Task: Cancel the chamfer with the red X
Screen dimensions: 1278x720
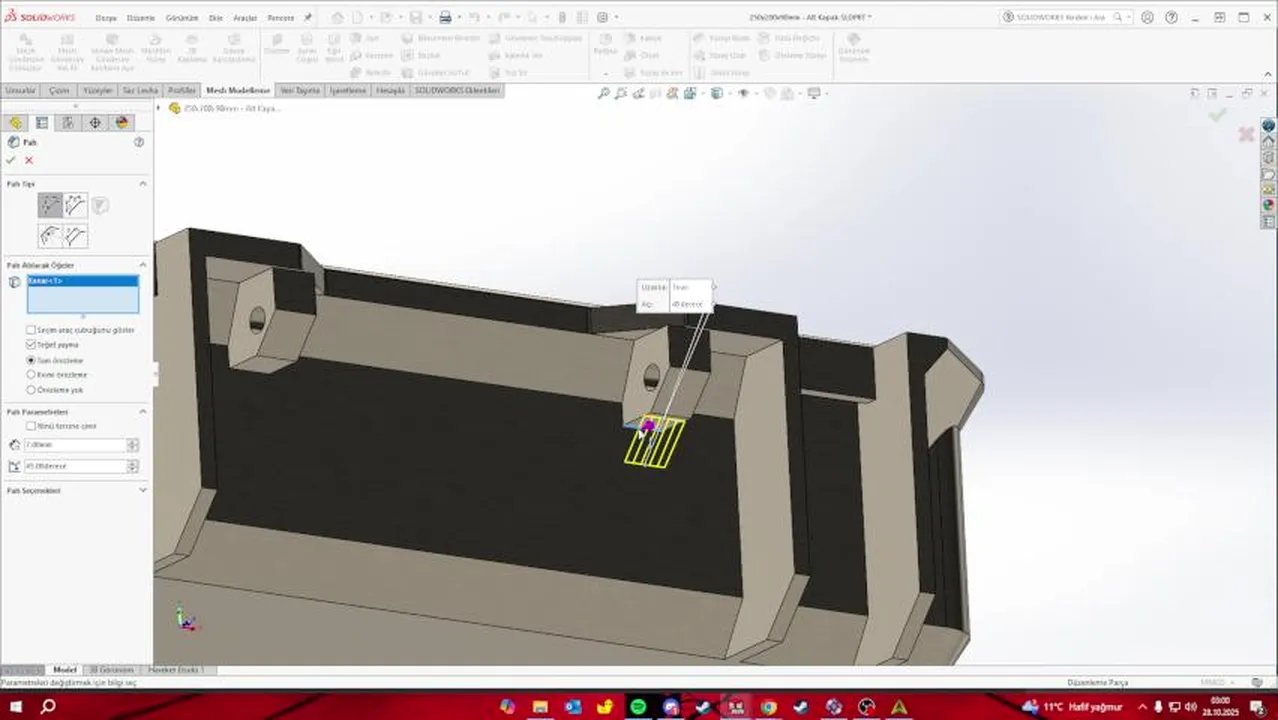Action: coord(29,160)
